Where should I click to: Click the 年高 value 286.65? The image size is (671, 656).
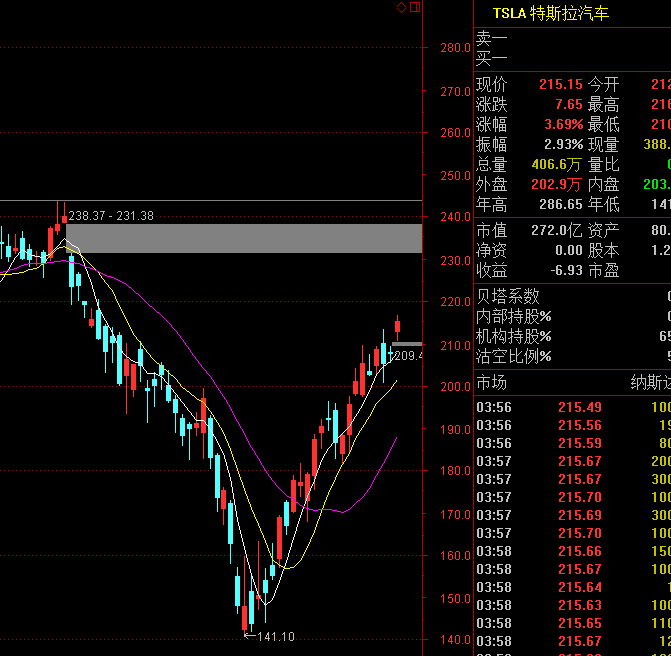560,205
